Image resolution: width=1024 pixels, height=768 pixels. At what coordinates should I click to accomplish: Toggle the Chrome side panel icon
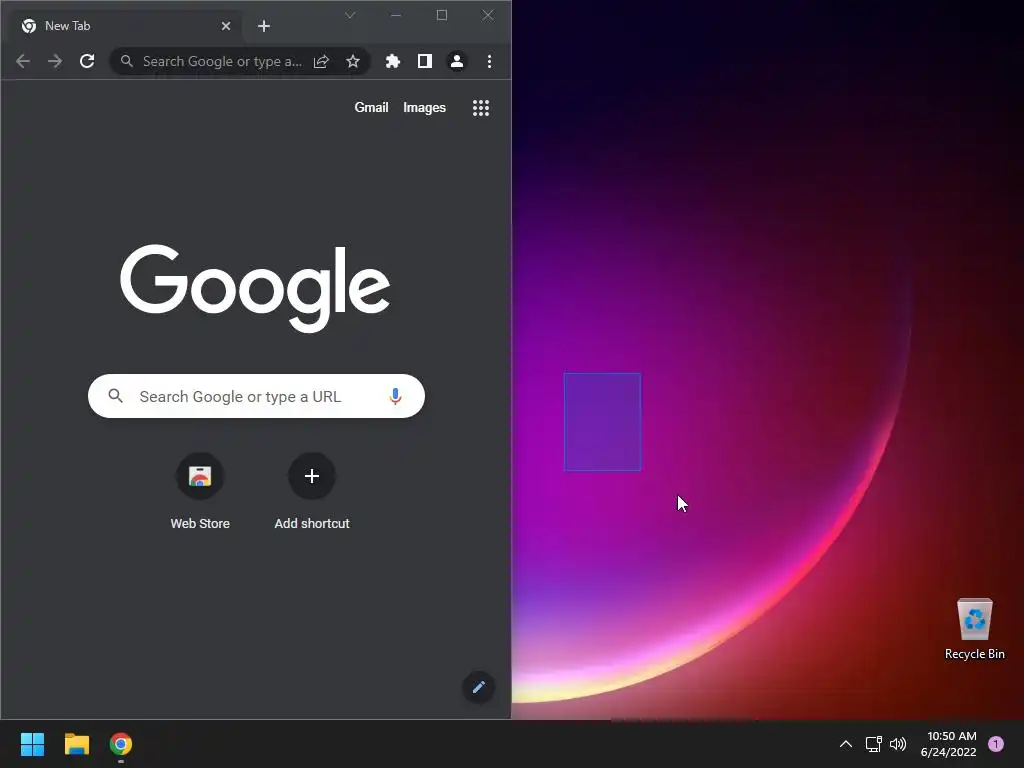tap(424, 61)
